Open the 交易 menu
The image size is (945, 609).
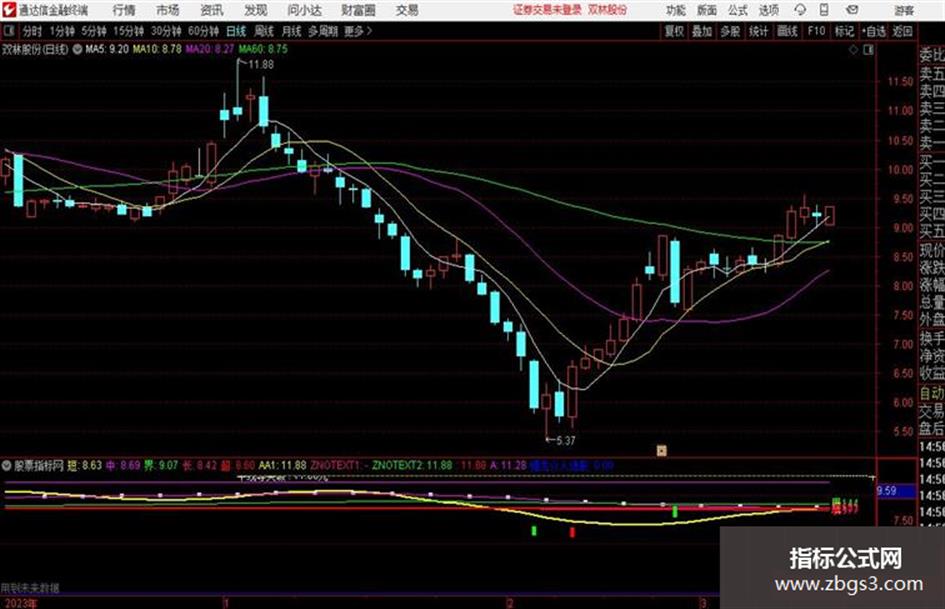[x=407, y=10]
